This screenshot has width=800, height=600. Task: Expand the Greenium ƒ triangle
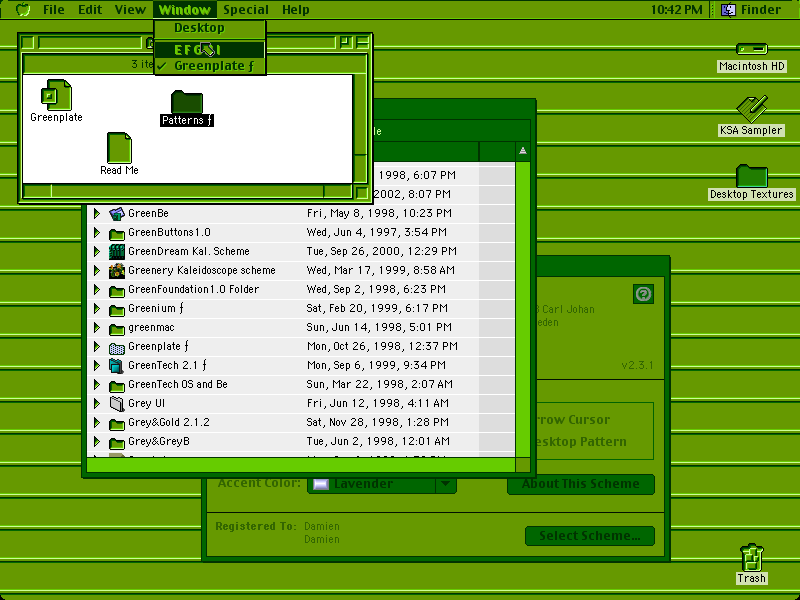click(x=96, y=309)
